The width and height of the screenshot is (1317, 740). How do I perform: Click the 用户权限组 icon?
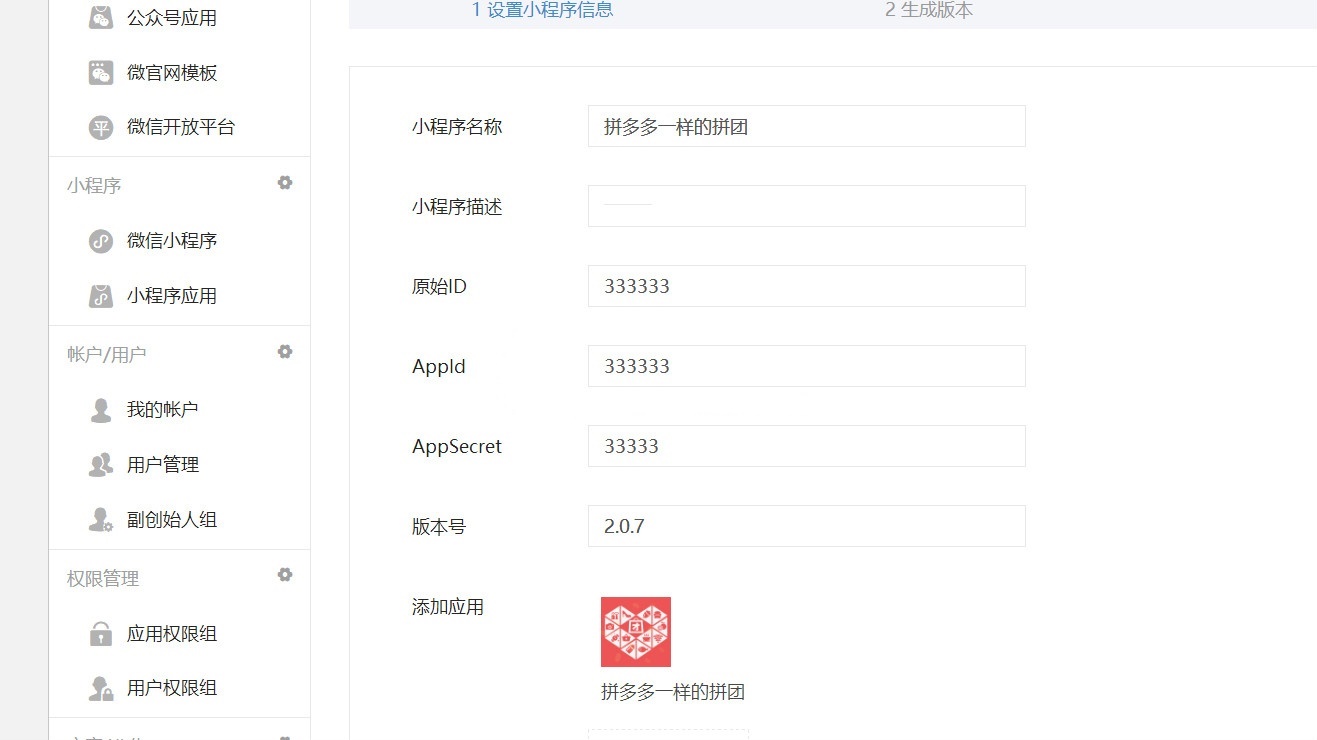pyautogui.click(x=101, y=688)
